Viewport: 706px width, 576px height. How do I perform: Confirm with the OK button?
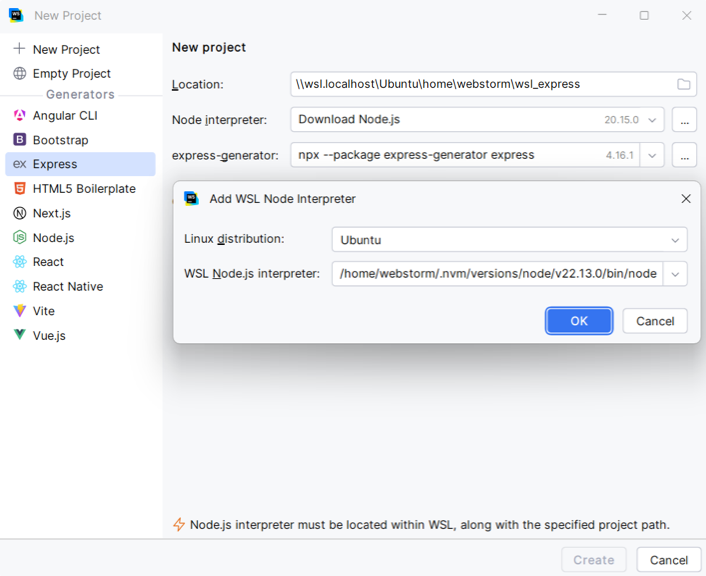coord(579,321)
